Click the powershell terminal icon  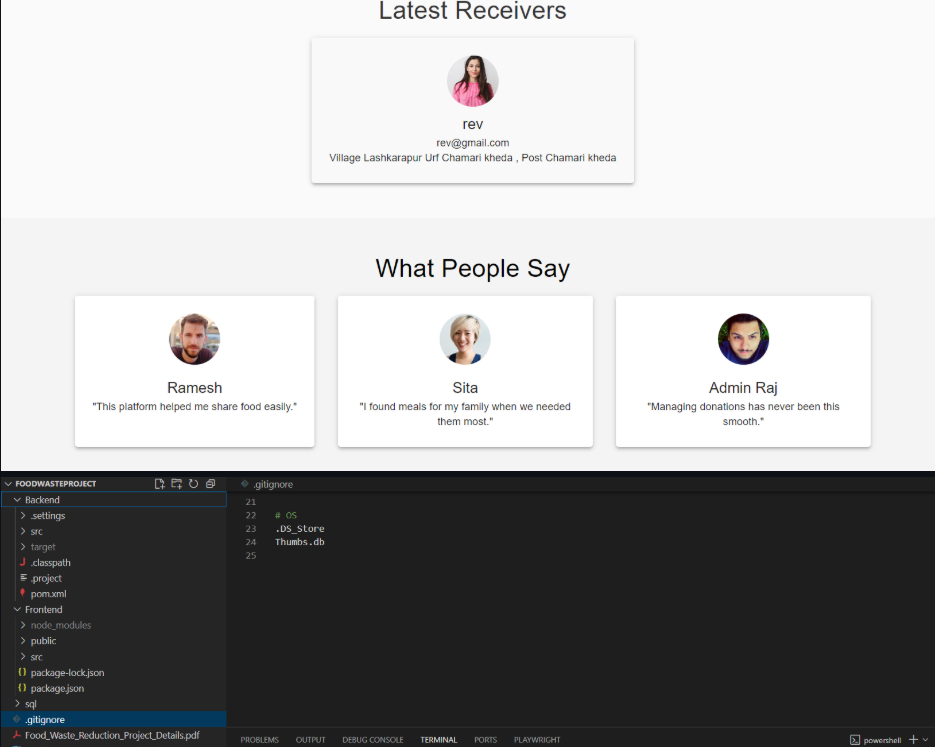pyautogui.click(x=855, y=740)
